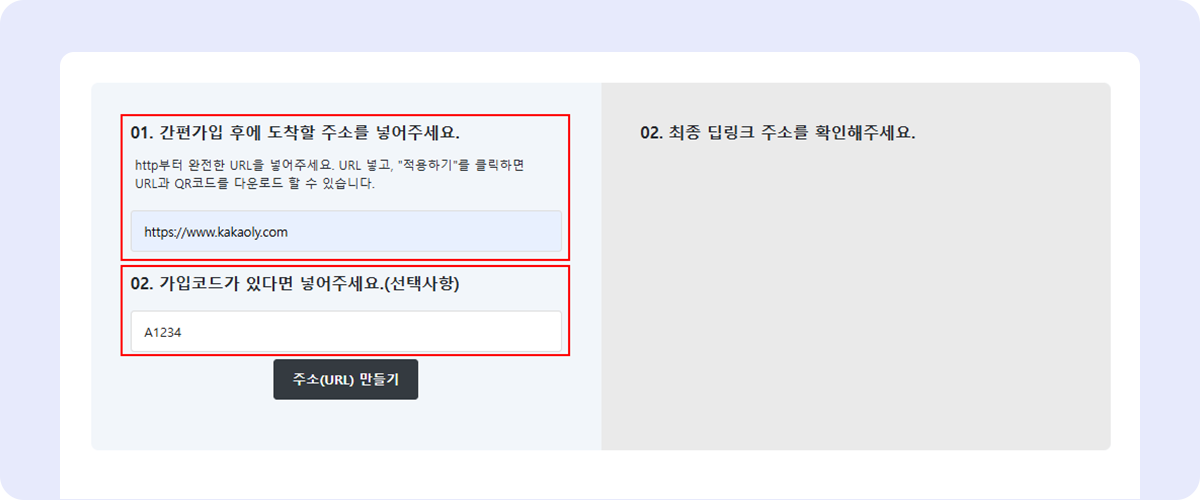This screenshot has height=500, width=1200.
Task: Focus the destination URL field showing https://www.kakaoly.com
Action: [x=346, y=231]
